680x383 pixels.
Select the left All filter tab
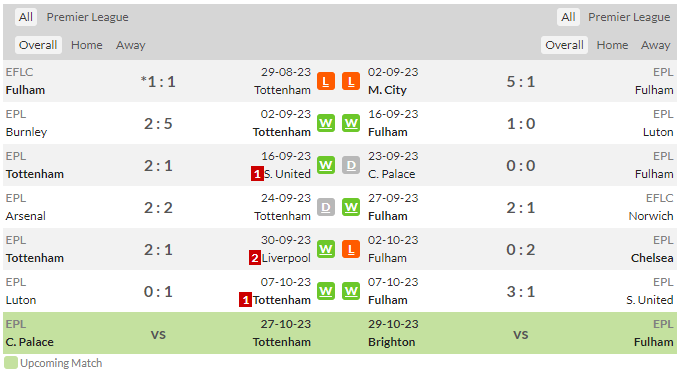(26, 17)
